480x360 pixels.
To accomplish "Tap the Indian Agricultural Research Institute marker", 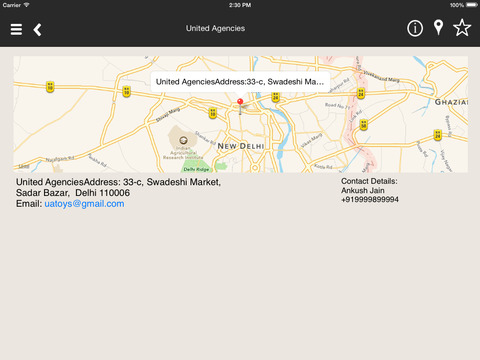I will [x=183, y=140].
